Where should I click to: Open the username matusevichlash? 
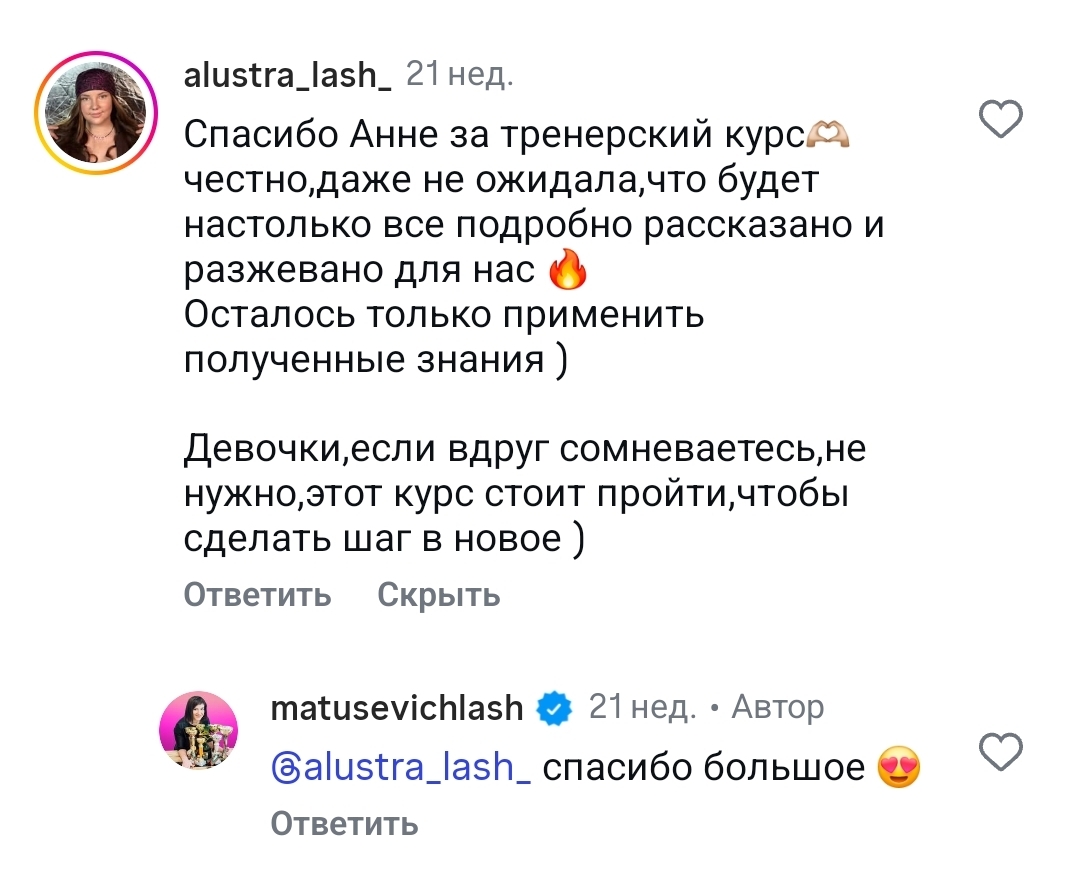tap(395, 708)
